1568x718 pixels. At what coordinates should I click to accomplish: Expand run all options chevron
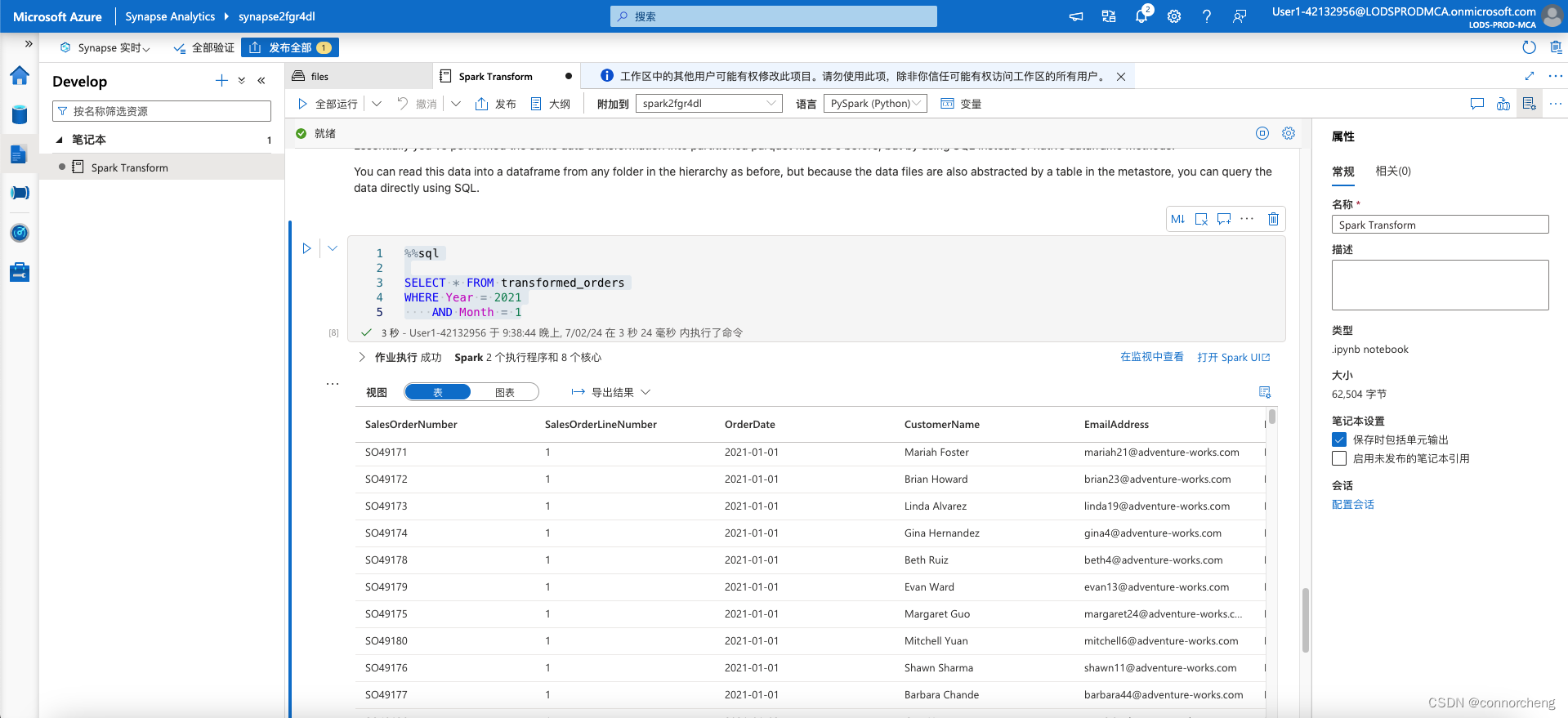click(377, 104)
